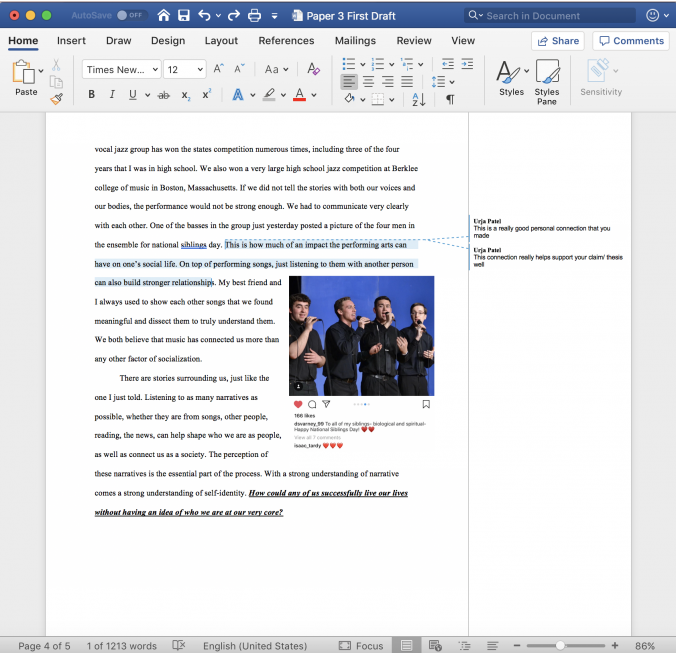Toggle bold formatting
676x653 pixels.
click(91, 94)
